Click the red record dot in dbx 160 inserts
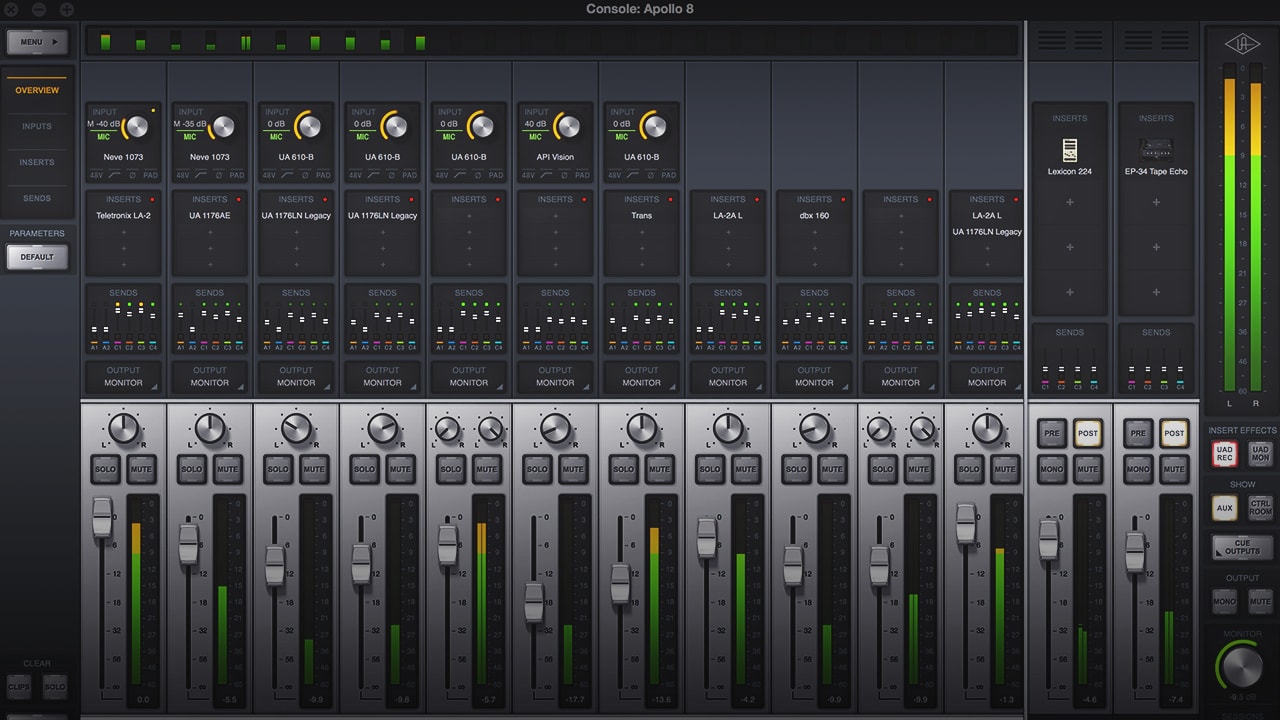This screenshot has height=720, width=1280. click(842, 199)
